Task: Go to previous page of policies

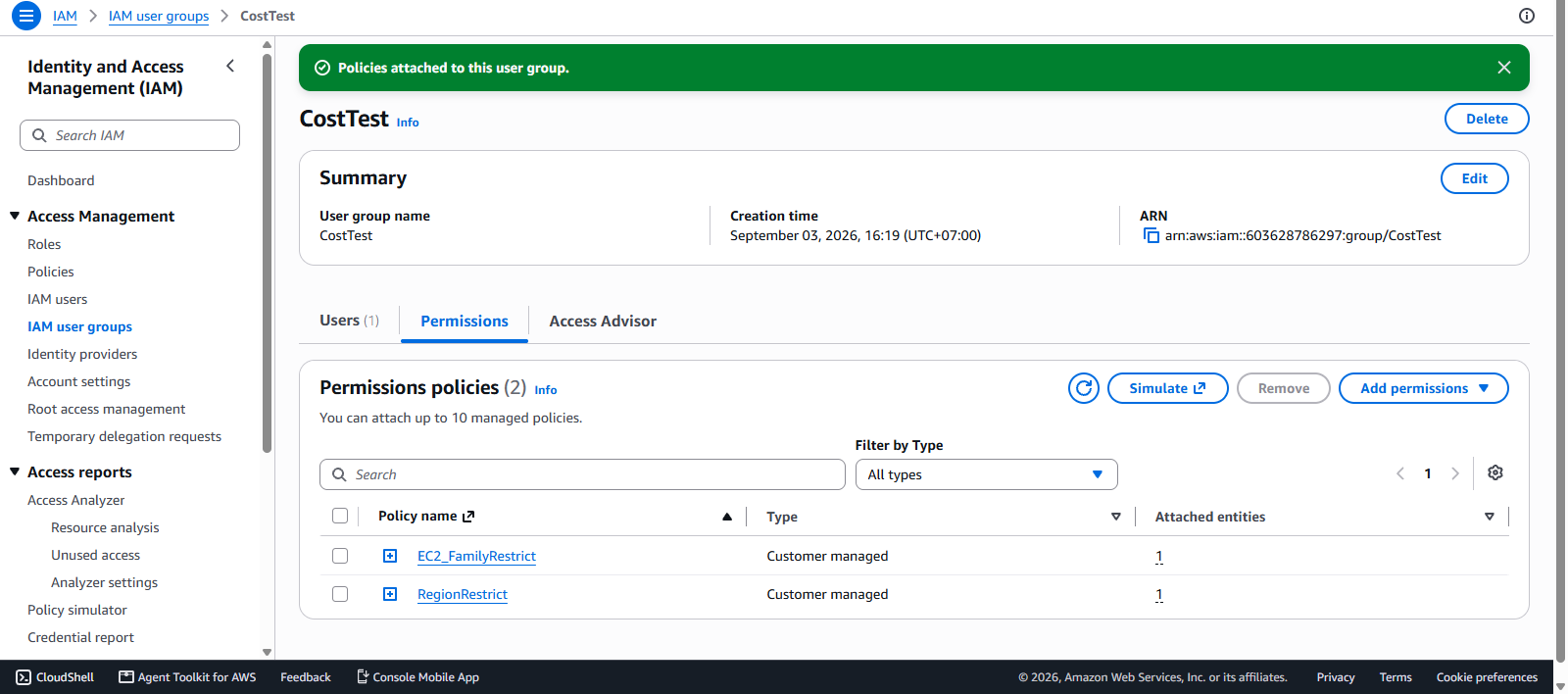Action: click(x=1400, y=473)
